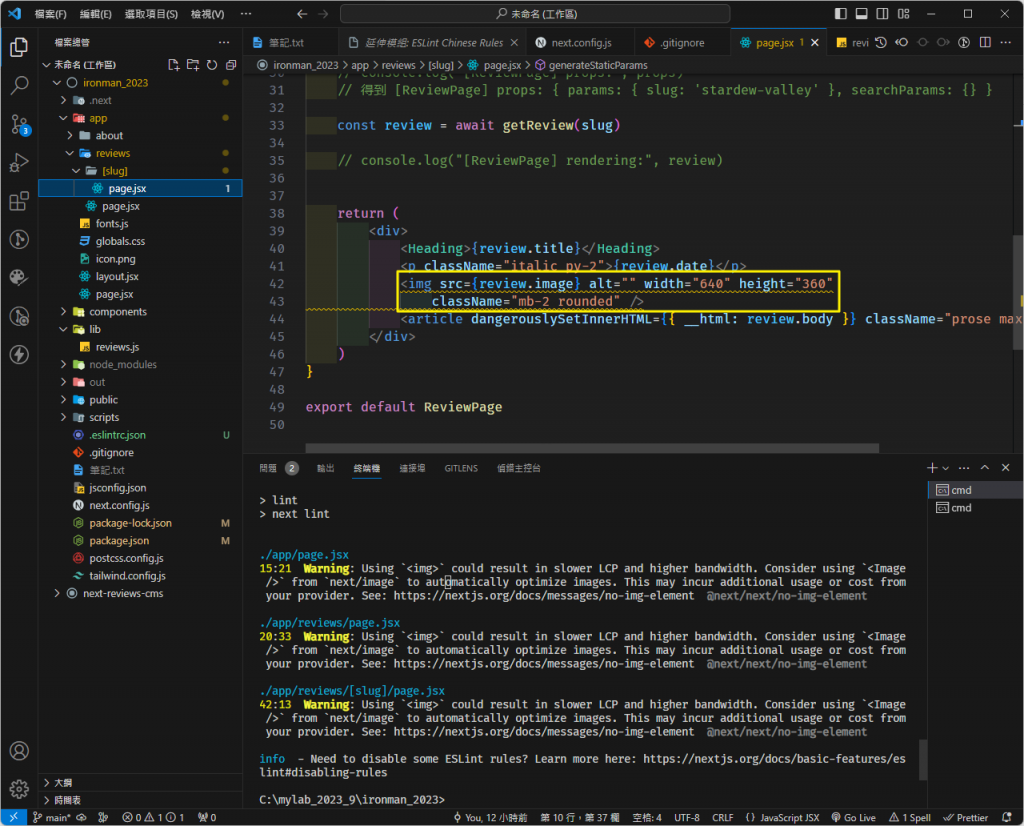1024x826 pixels.
Task: Collapse the reviews folder in explorer
Action: click(112, 153)
